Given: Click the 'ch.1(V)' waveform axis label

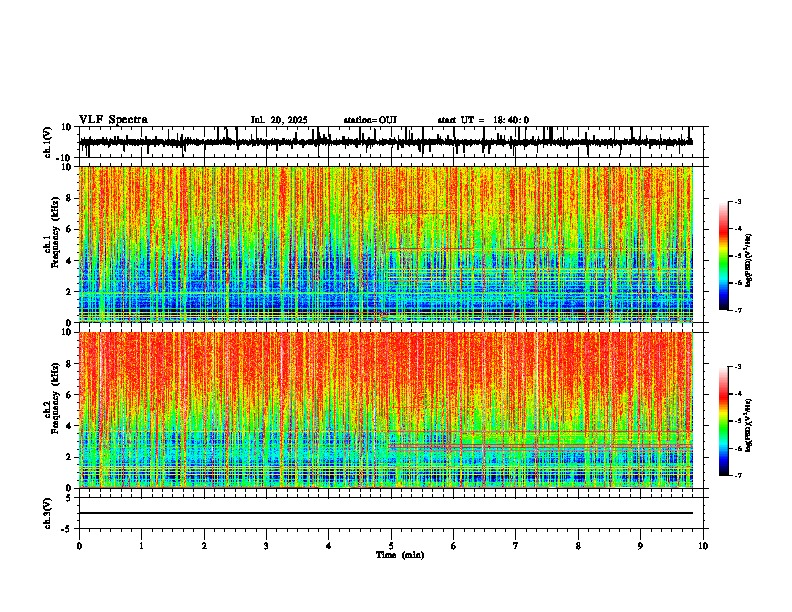Looking at the screenshot, I should point(48,142).
